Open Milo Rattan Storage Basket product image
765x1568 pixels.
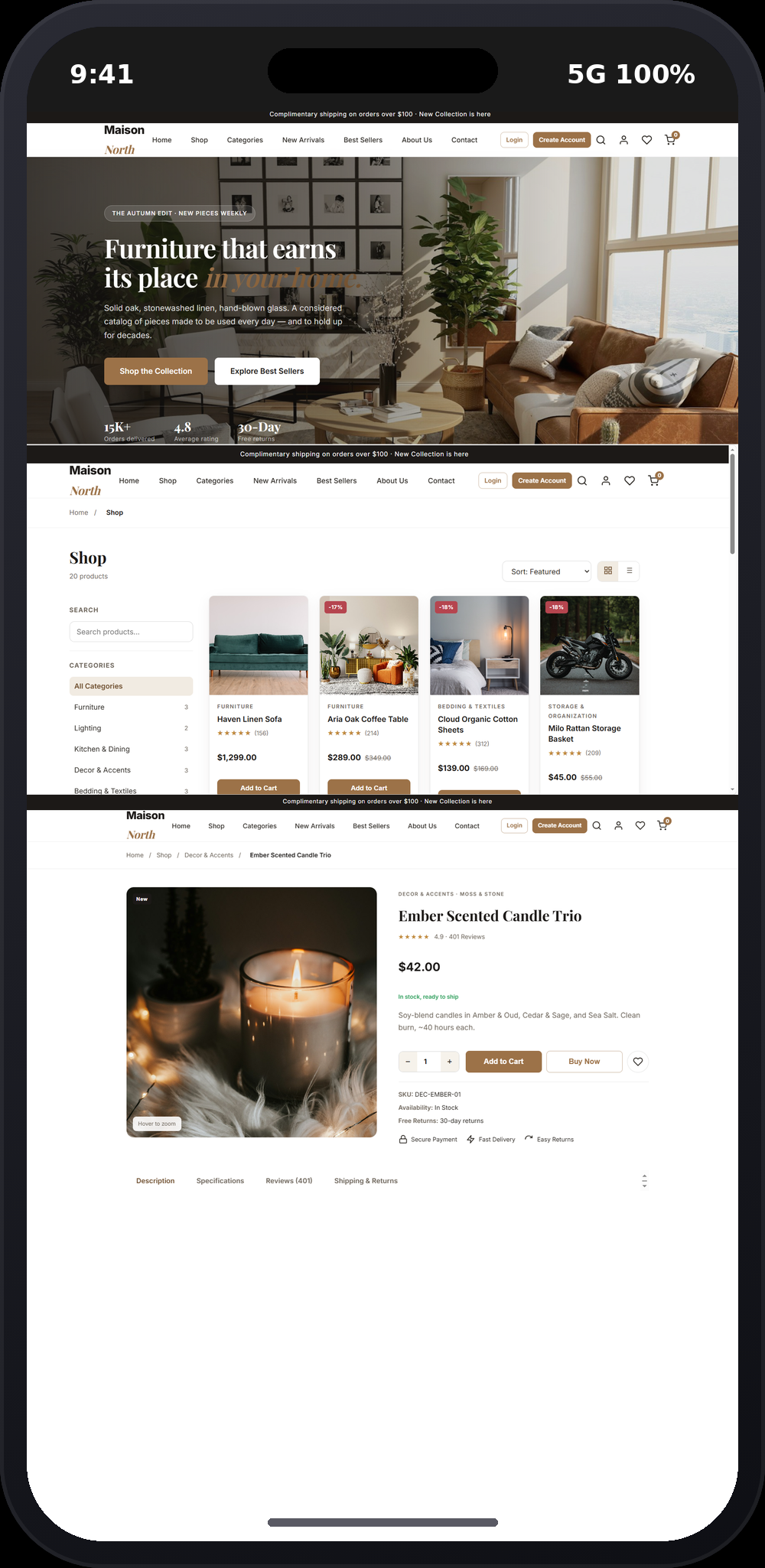(x=590, y=646)
